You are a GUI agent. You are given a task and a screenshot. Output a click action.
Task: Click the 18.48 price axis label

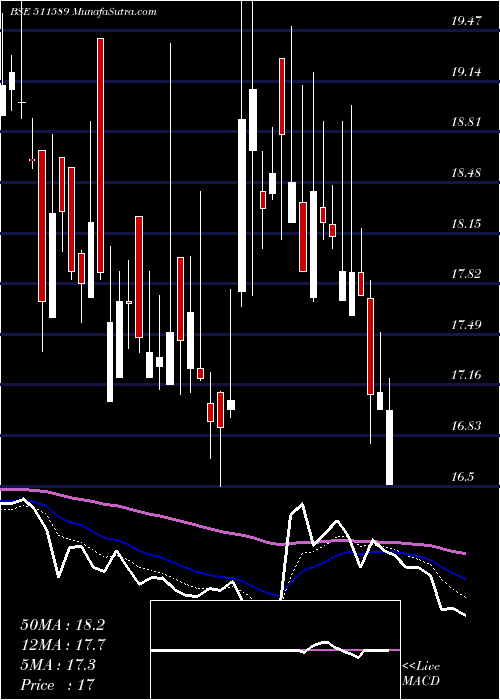pyautogui.click(x=467, y=173)
